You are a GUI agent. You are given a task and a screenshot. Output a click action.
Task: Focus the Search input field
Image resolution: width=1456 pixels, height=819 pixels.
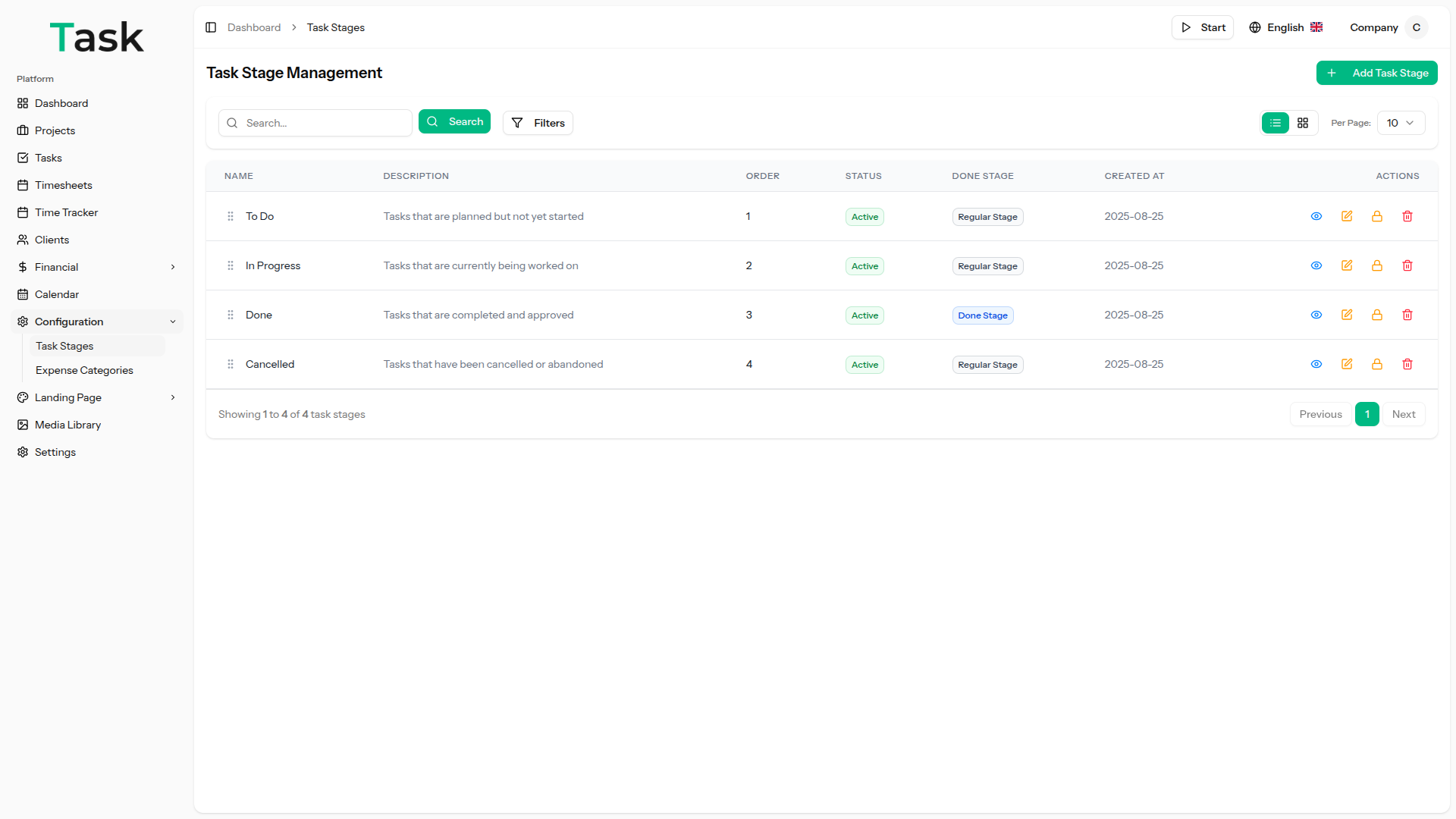[325, 123]
